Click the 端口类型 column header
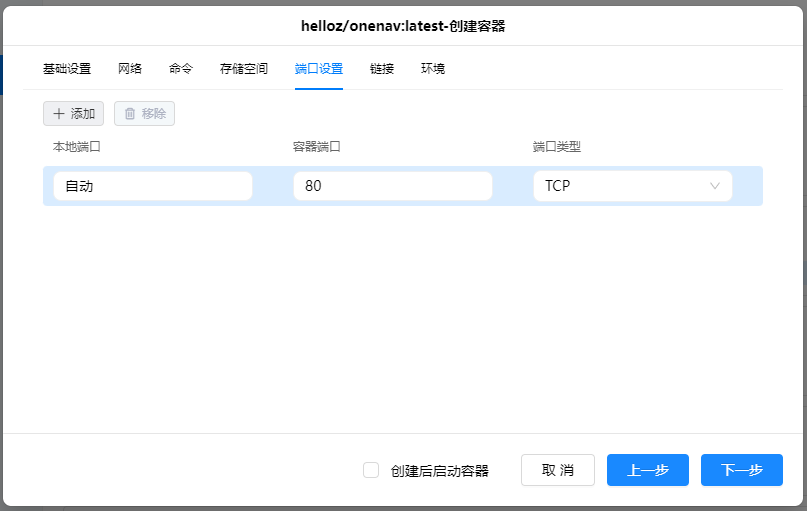This screenshot has height=511, width=807. point(557,147)
